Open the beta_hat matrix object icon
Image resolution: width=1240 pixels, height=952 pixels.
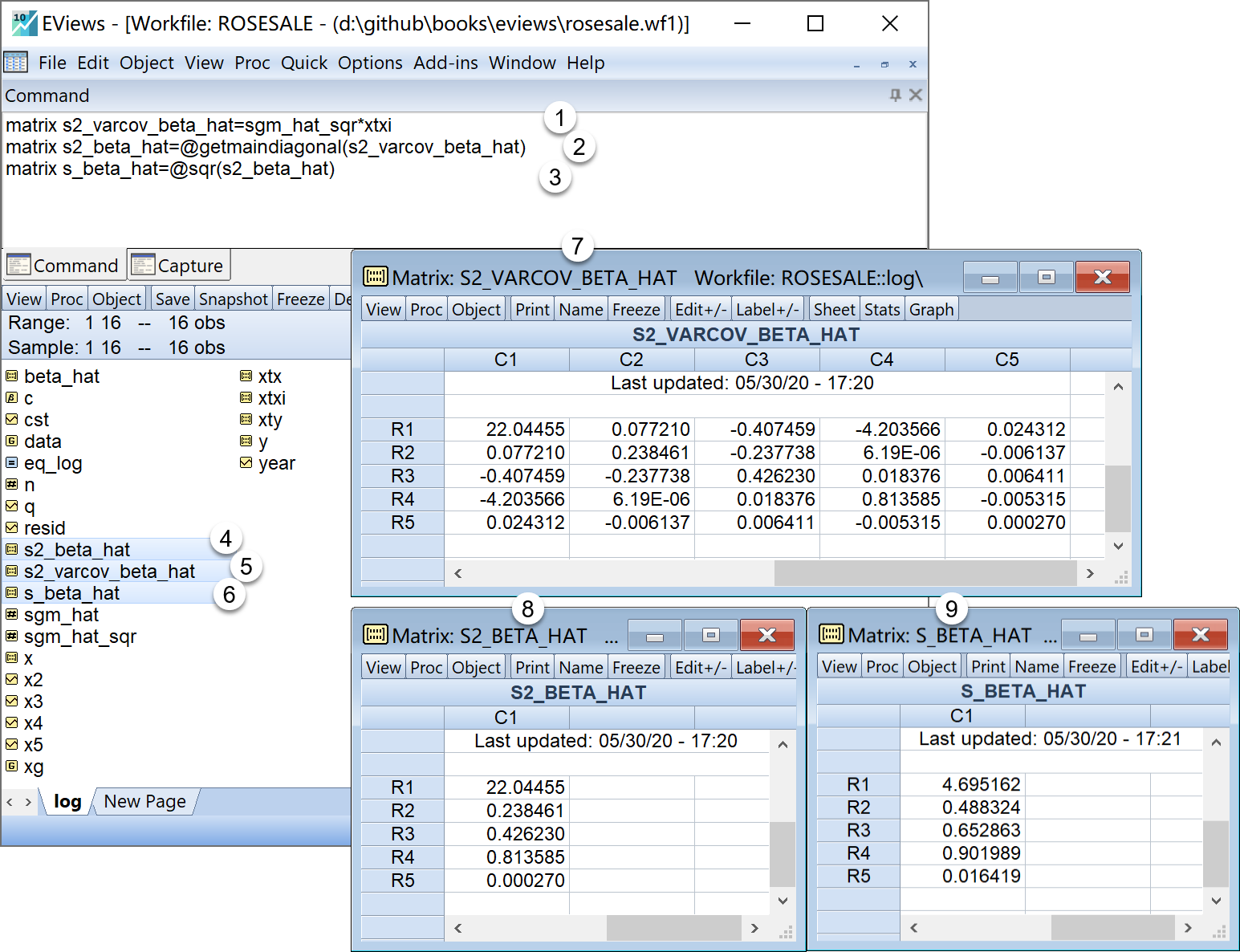coord(11,376)
